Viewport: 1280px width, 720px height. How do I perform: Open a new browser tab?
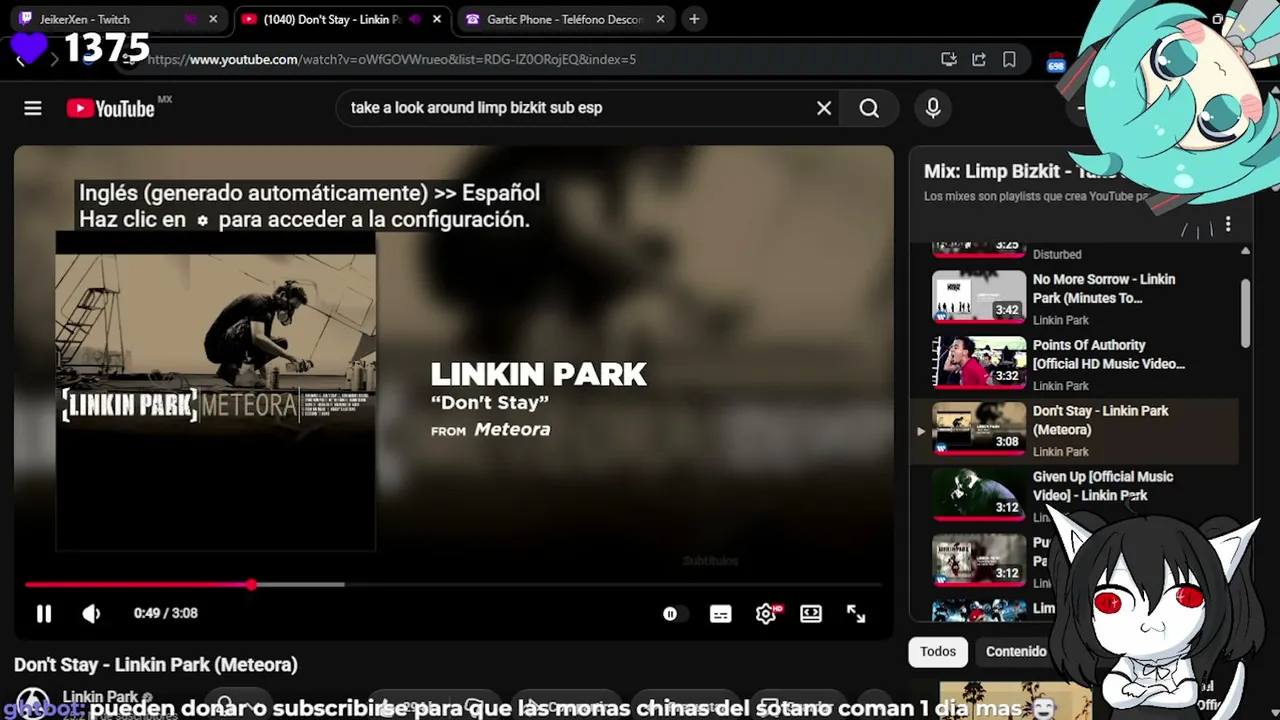(694, 19)
